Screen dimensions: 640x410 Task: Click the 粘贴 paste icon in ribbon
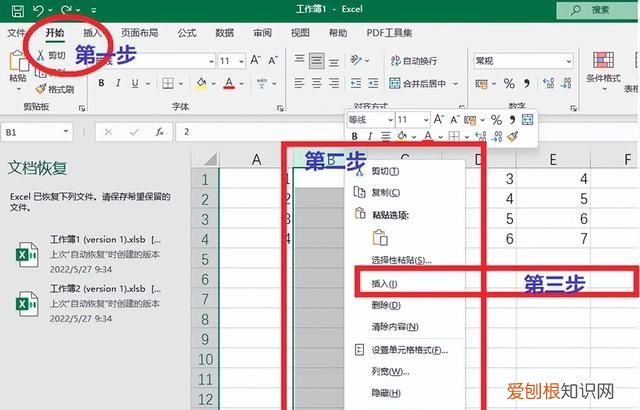[18, 61]
